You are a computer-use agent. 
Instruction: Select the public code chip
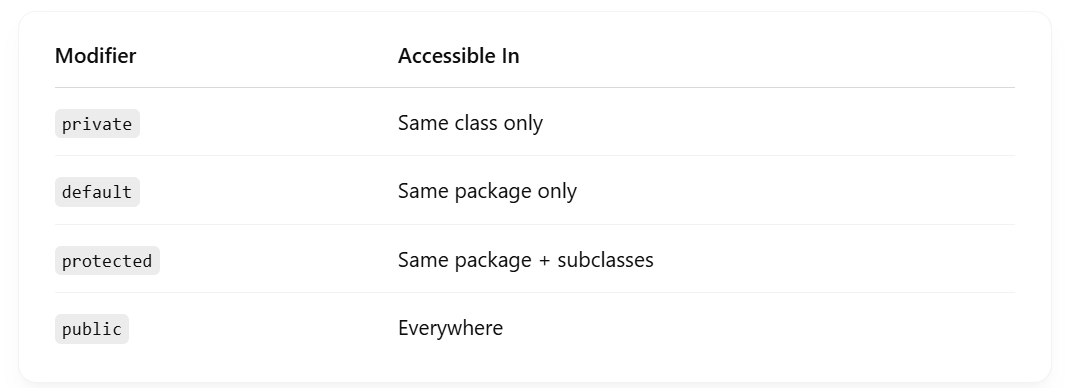click(x=92, y=329)
